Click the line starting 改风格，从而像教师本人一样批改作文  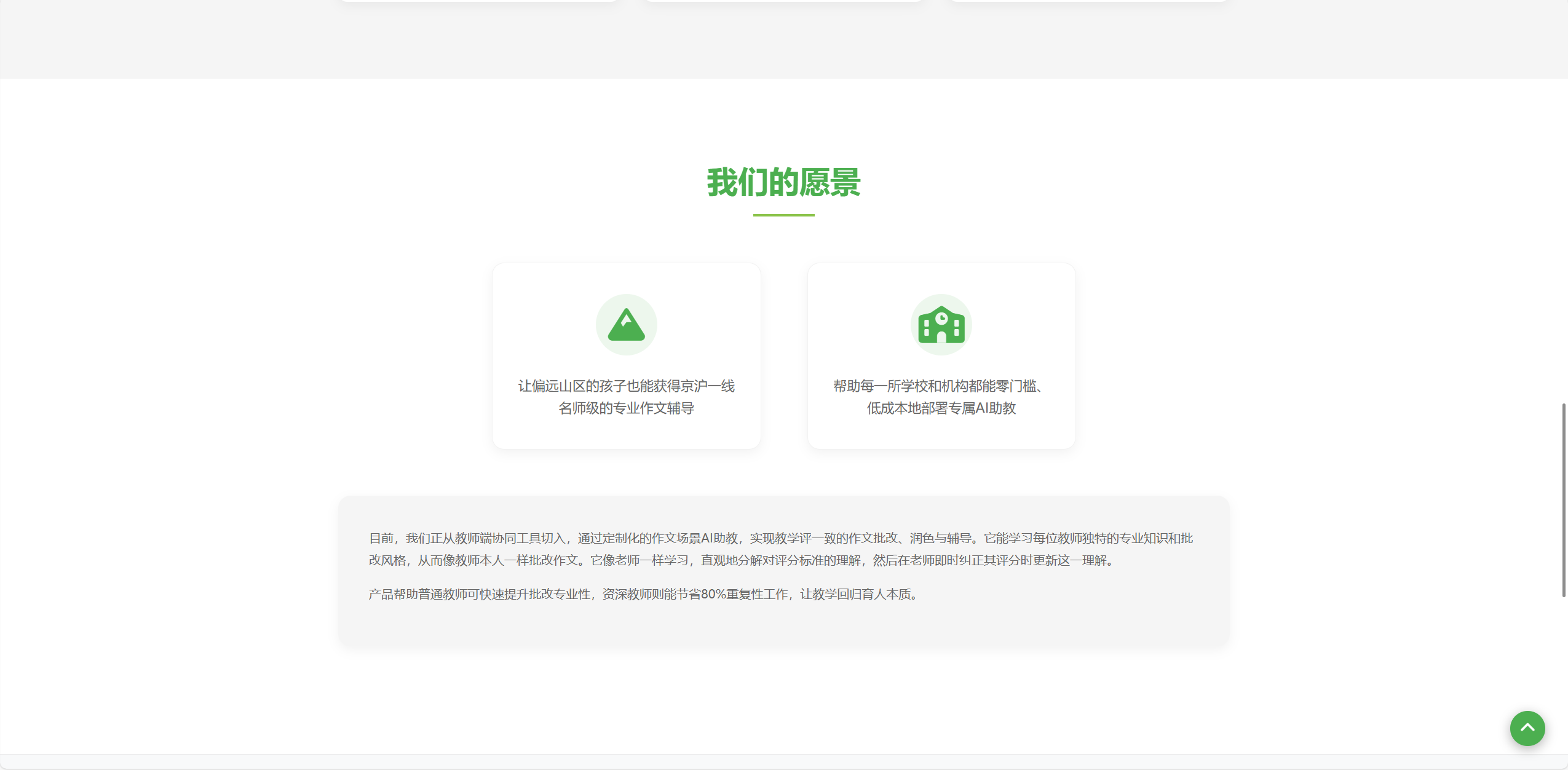742,560
